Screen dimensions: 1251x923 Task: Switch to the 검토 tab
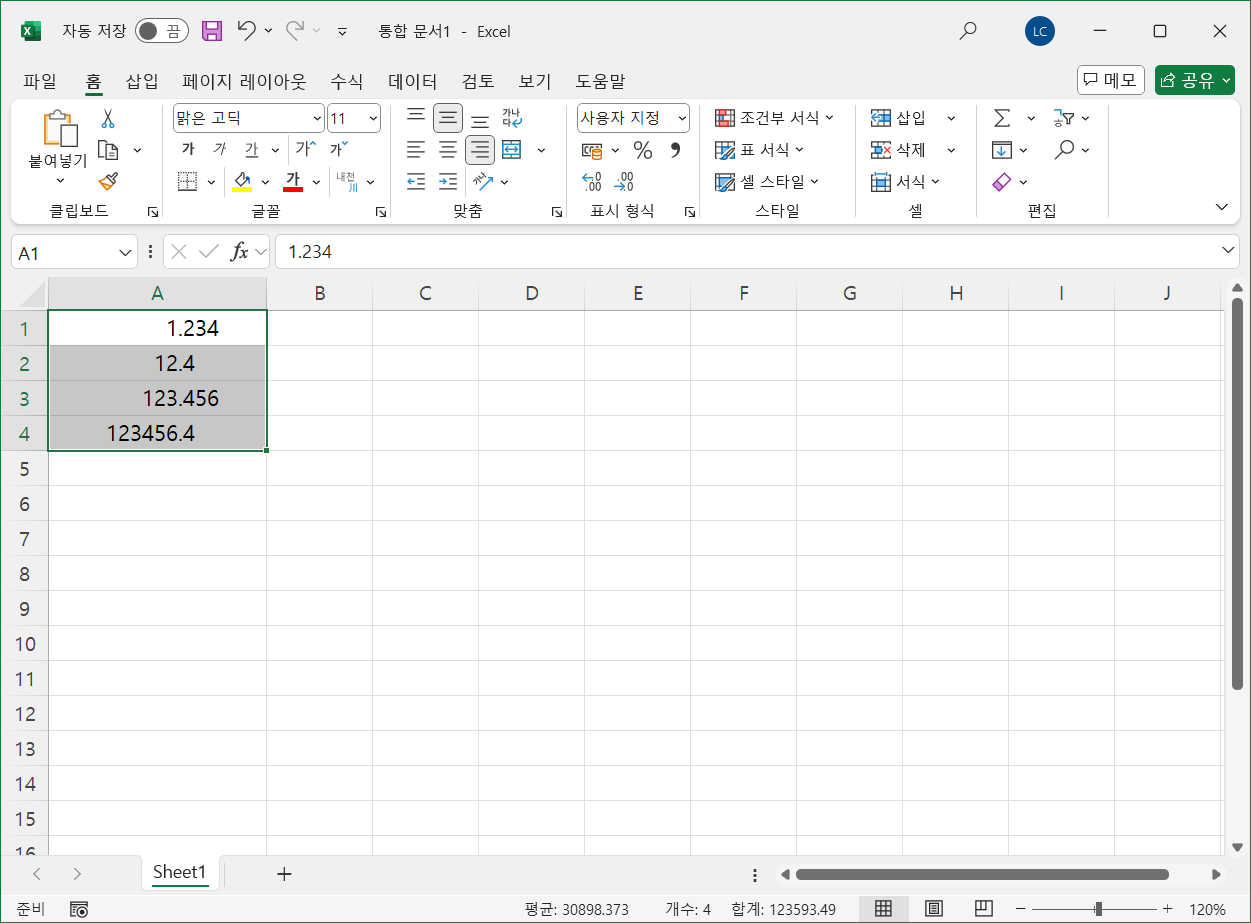pos(478,81)
